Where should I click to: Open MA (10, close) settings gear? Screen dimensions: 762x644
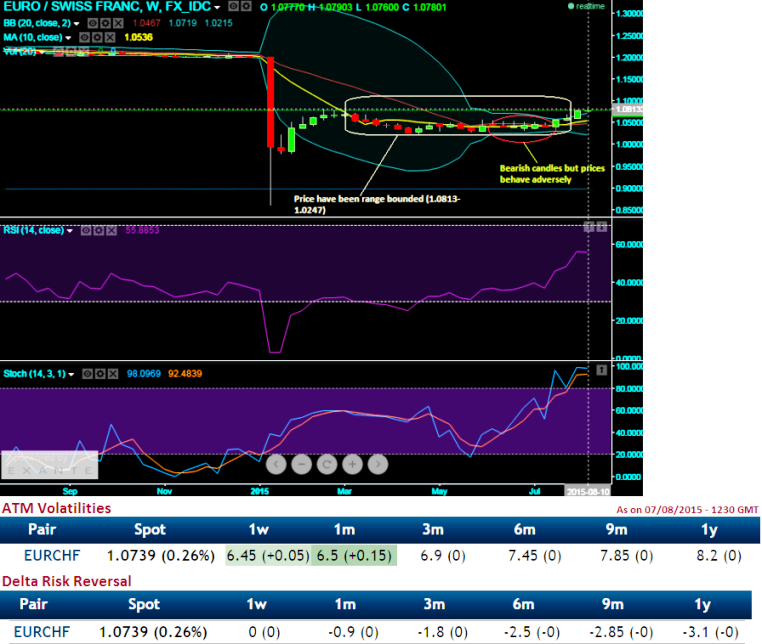click(97, 37)
